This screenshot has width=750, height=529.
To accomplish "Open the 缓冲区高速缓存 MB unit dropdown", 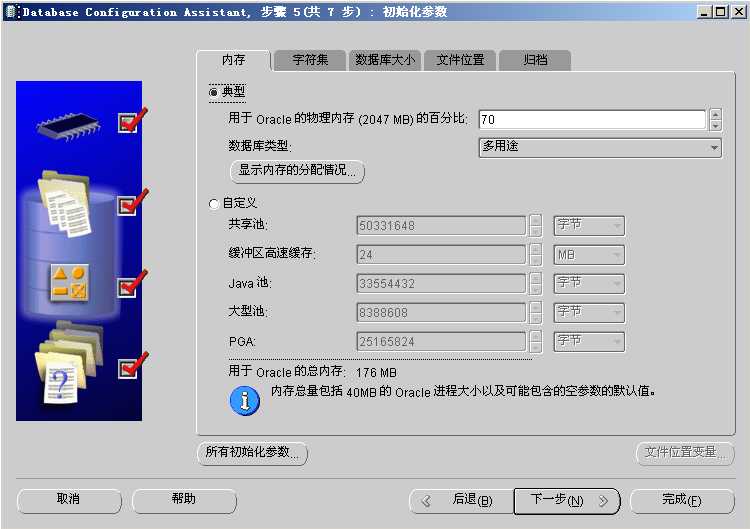I will pyautogui.click(x=589, y=255).
